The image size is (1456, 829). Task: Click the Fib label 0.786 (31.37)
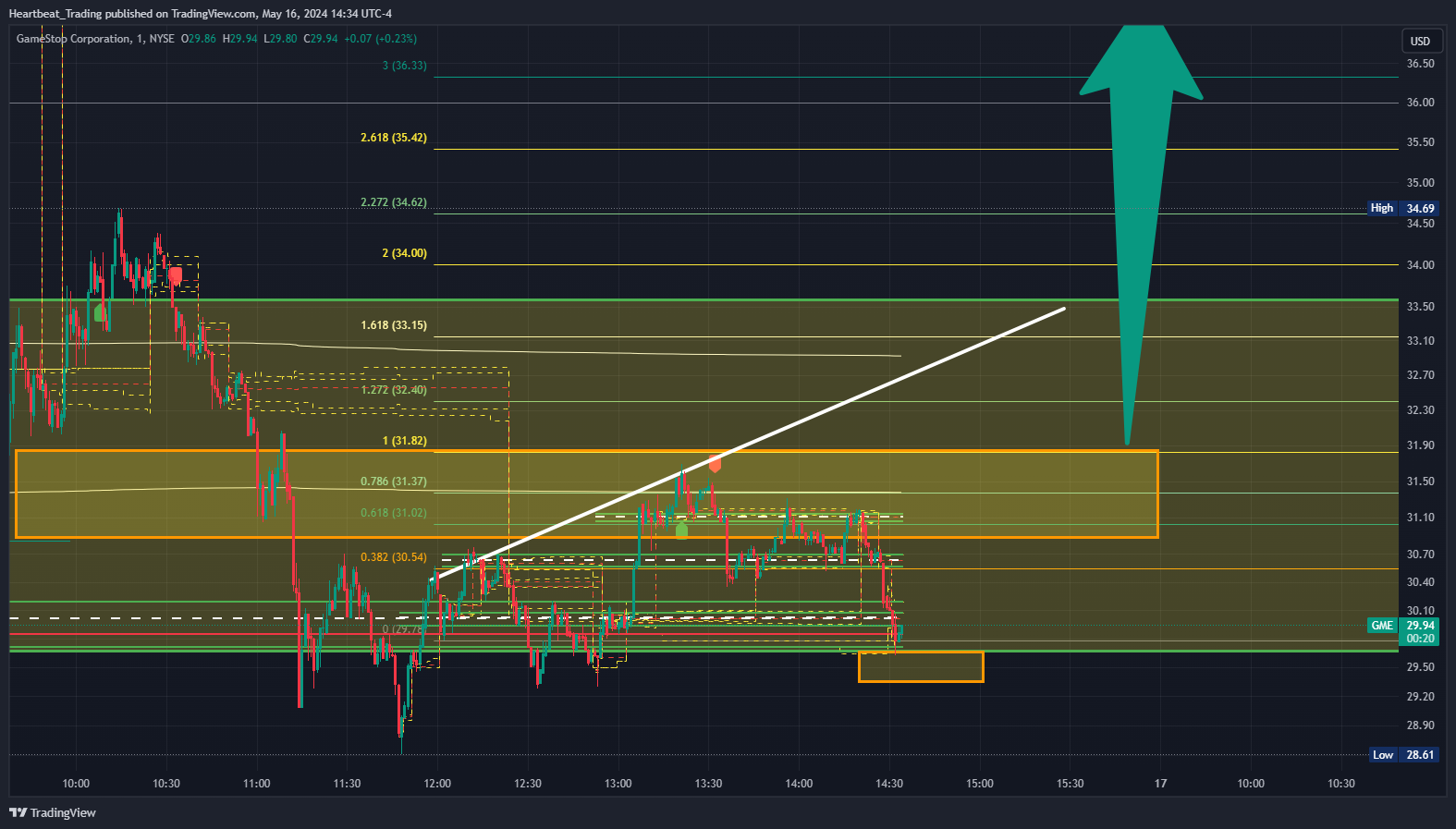coord(394,482)
